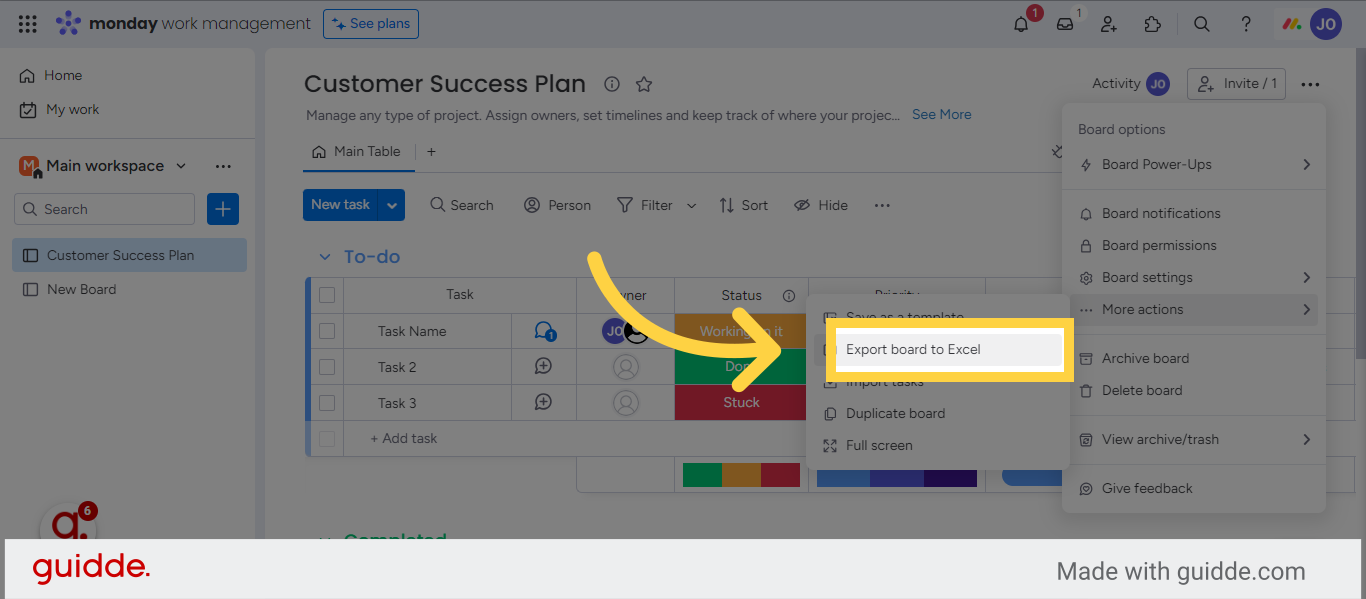Open Main workspace dropdown chevron
Viewport: 1366px width, 599px height.
pos(181,166)
